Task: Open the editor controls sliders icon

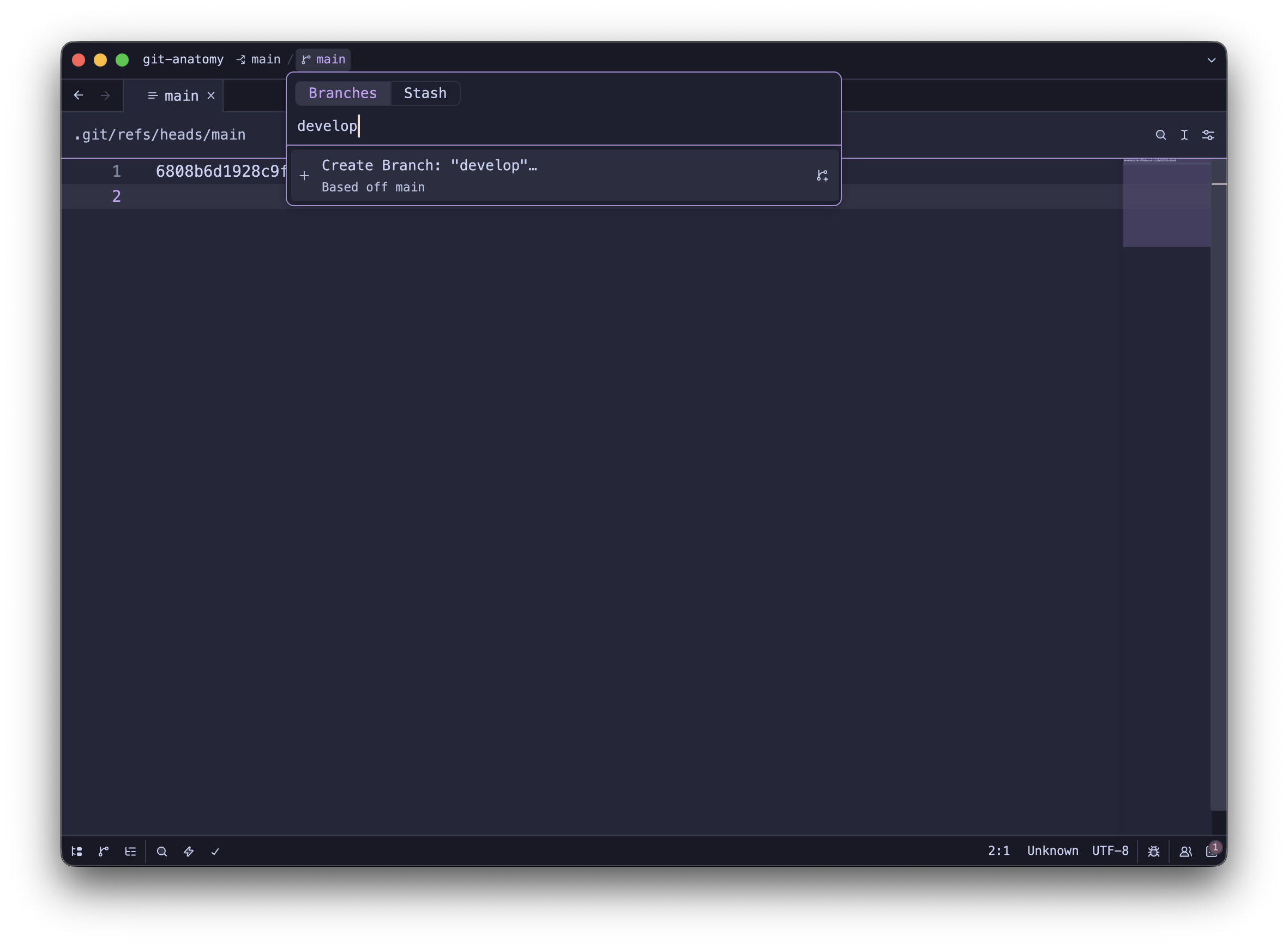Action: click(1208, 135)
